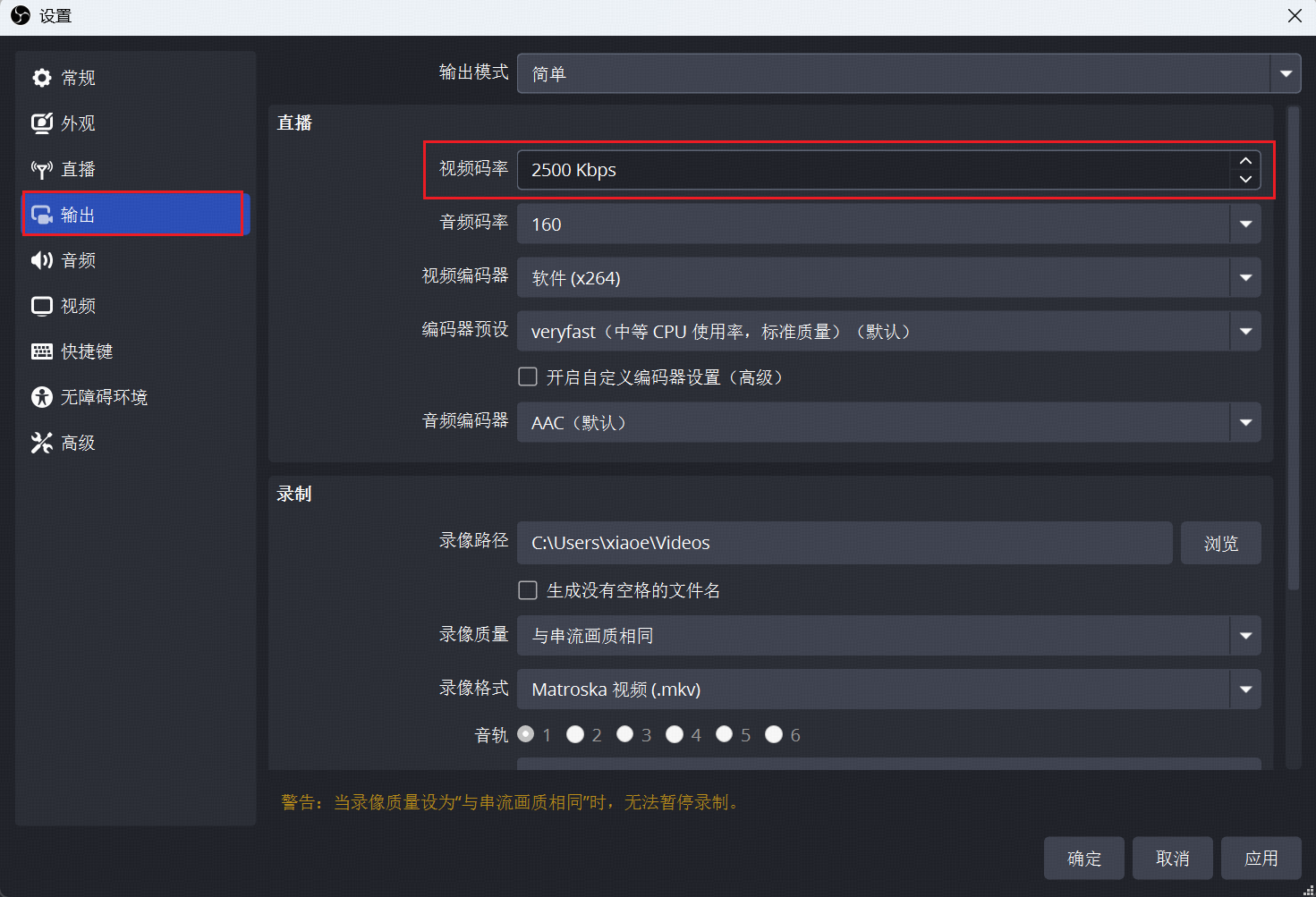
Task: Go to the 音频 settings page
Action: (x=135, y=260)
